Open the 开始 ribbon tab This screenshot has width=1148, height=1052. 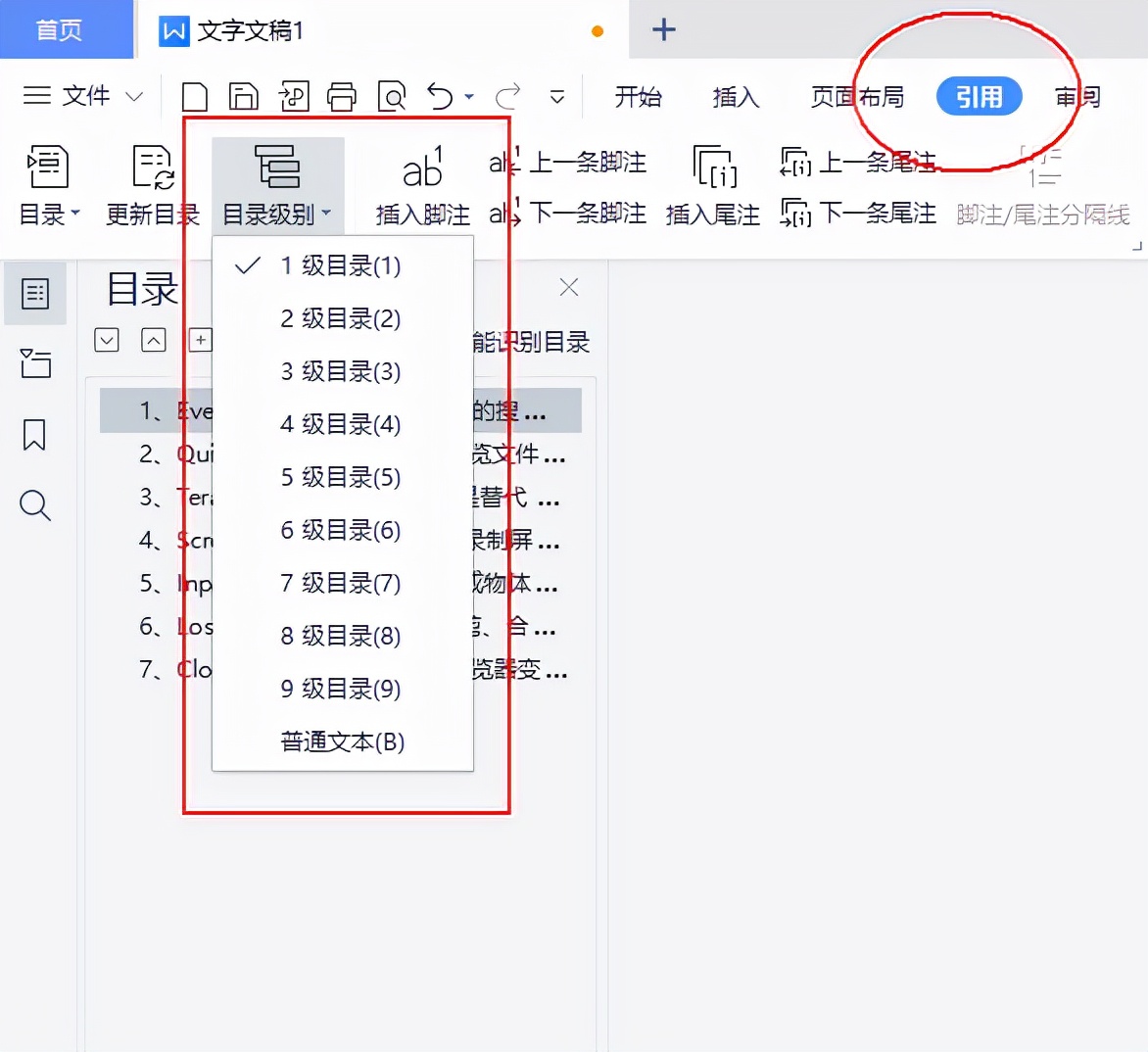(x=639, y=96)
